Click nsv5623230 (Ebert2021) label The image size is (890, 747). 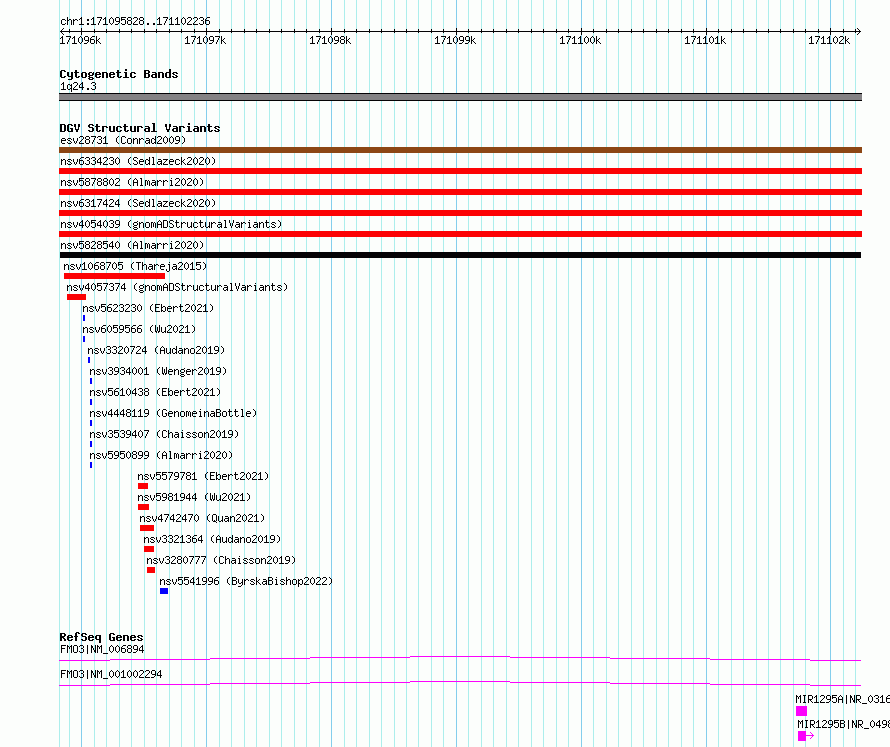pos(148,308)
